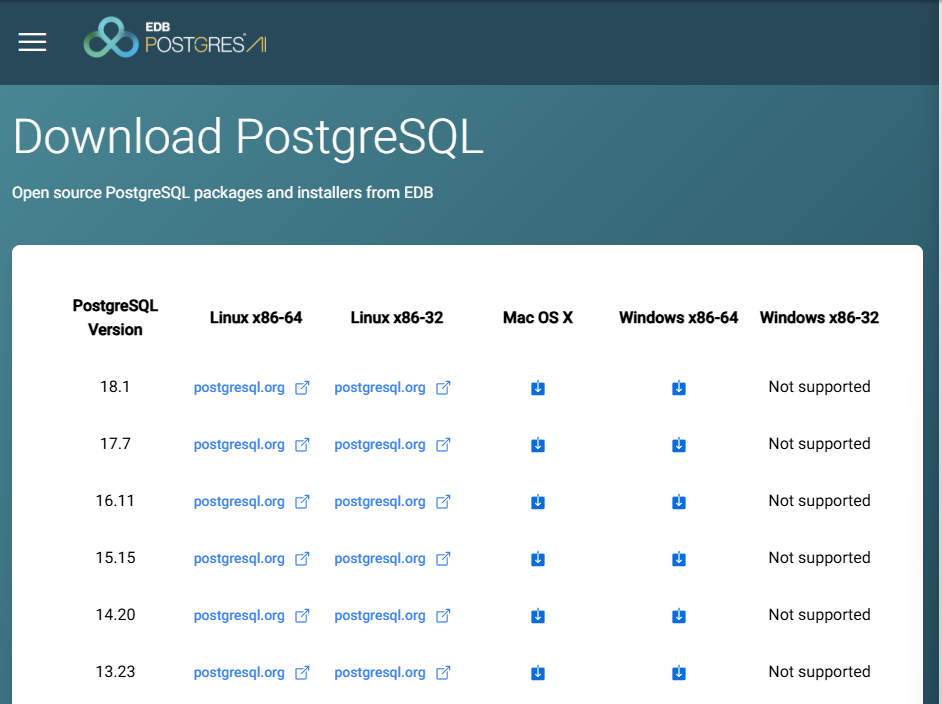Click Not supported in the 13.23 row
The width and height of the screenshot is (942, 704).
[x=819, y=672]
